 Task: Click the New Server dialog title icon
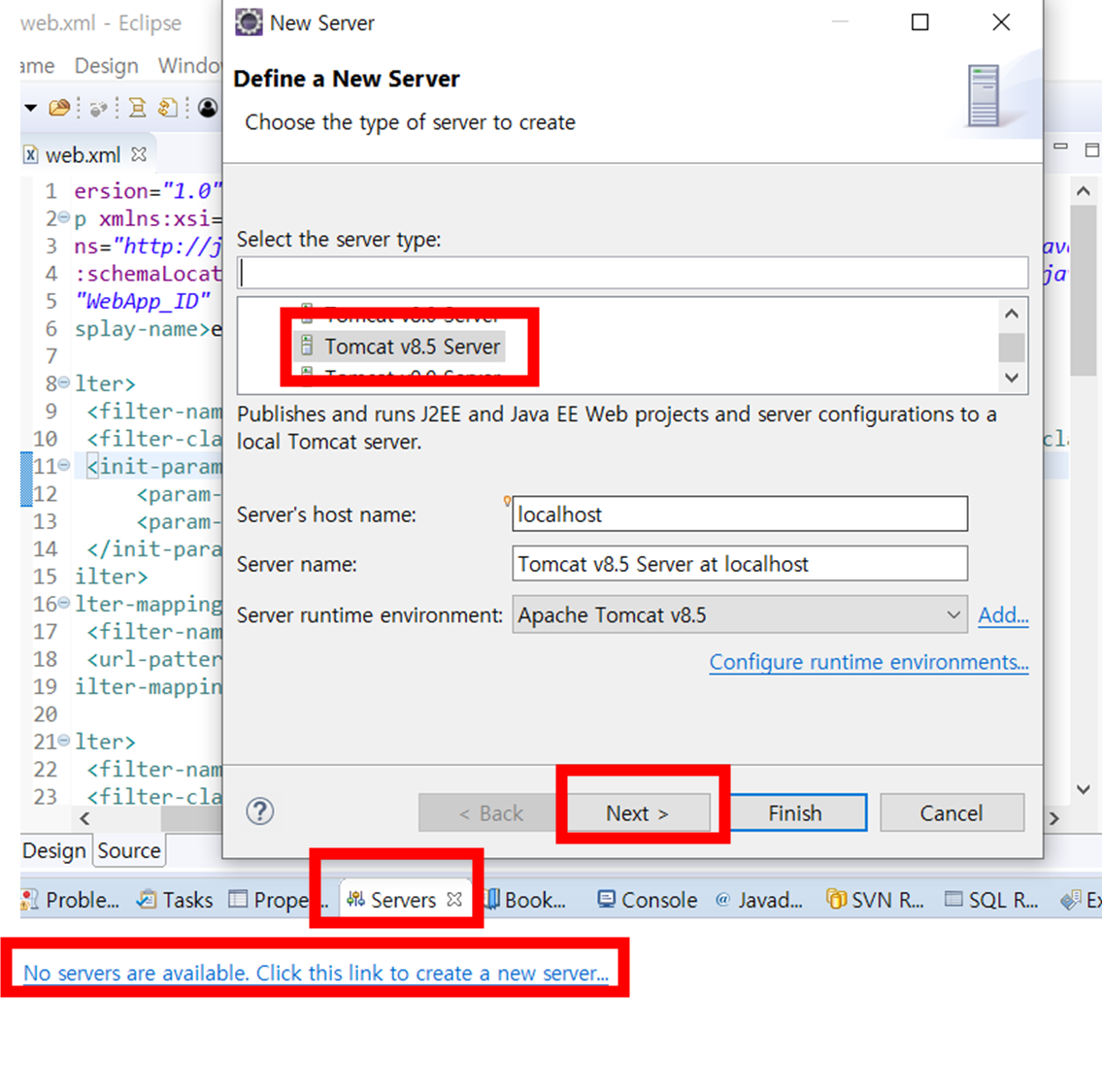(x=249, y=22)
